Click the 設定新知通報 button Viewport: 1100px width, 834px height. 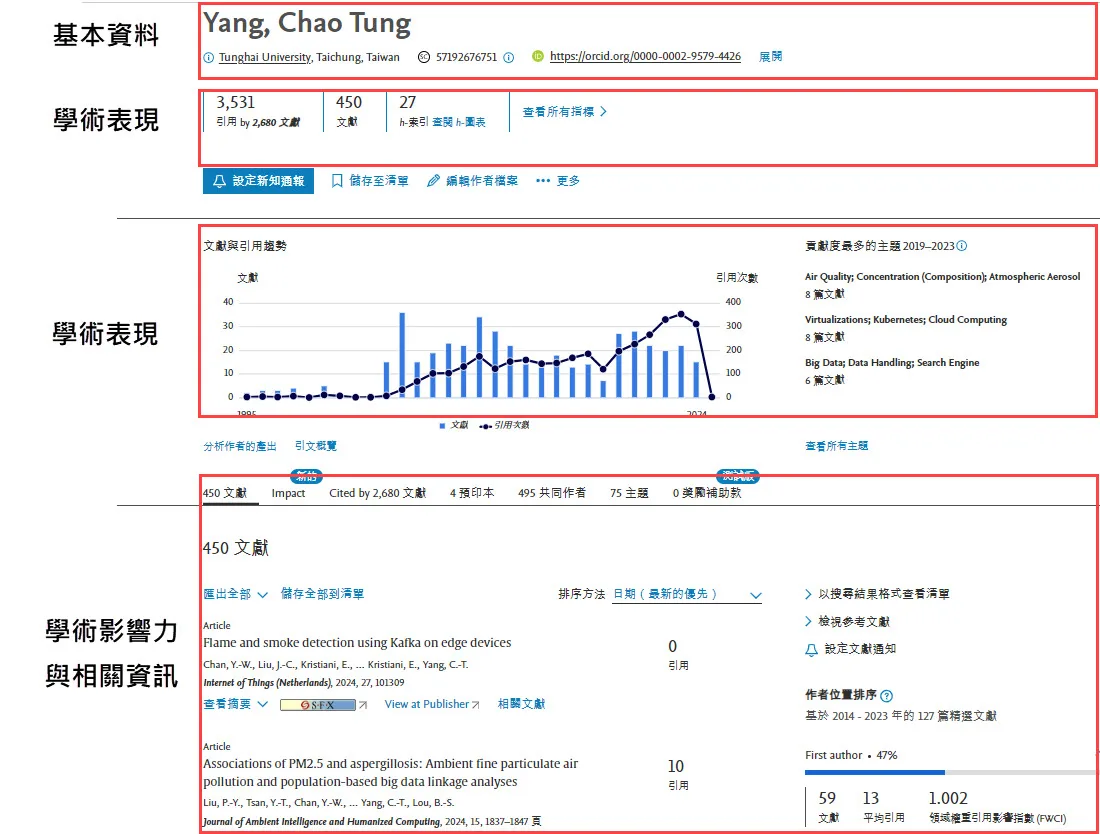point(258,181)
